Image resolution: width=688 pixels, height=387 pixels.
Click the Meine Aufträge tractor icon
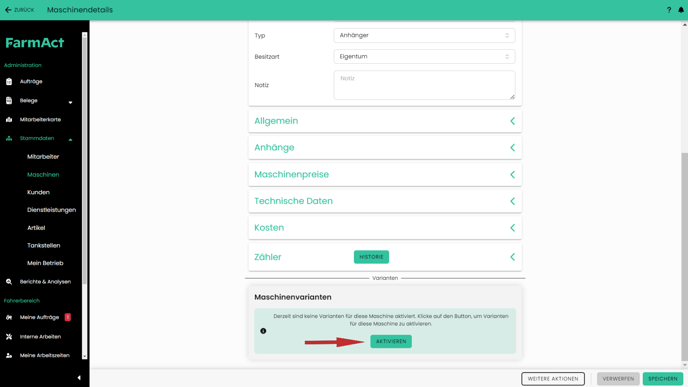pos(9,317)
